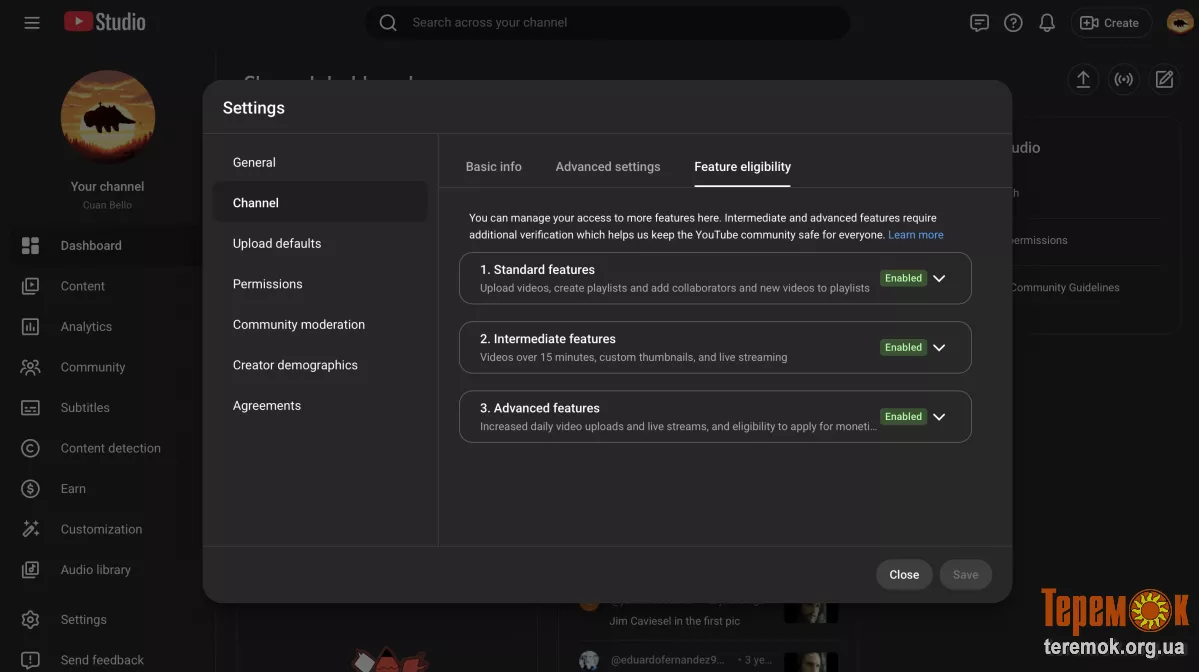
Task: Switch to the Advanced settings tab
Action: [x=607, y=167]
